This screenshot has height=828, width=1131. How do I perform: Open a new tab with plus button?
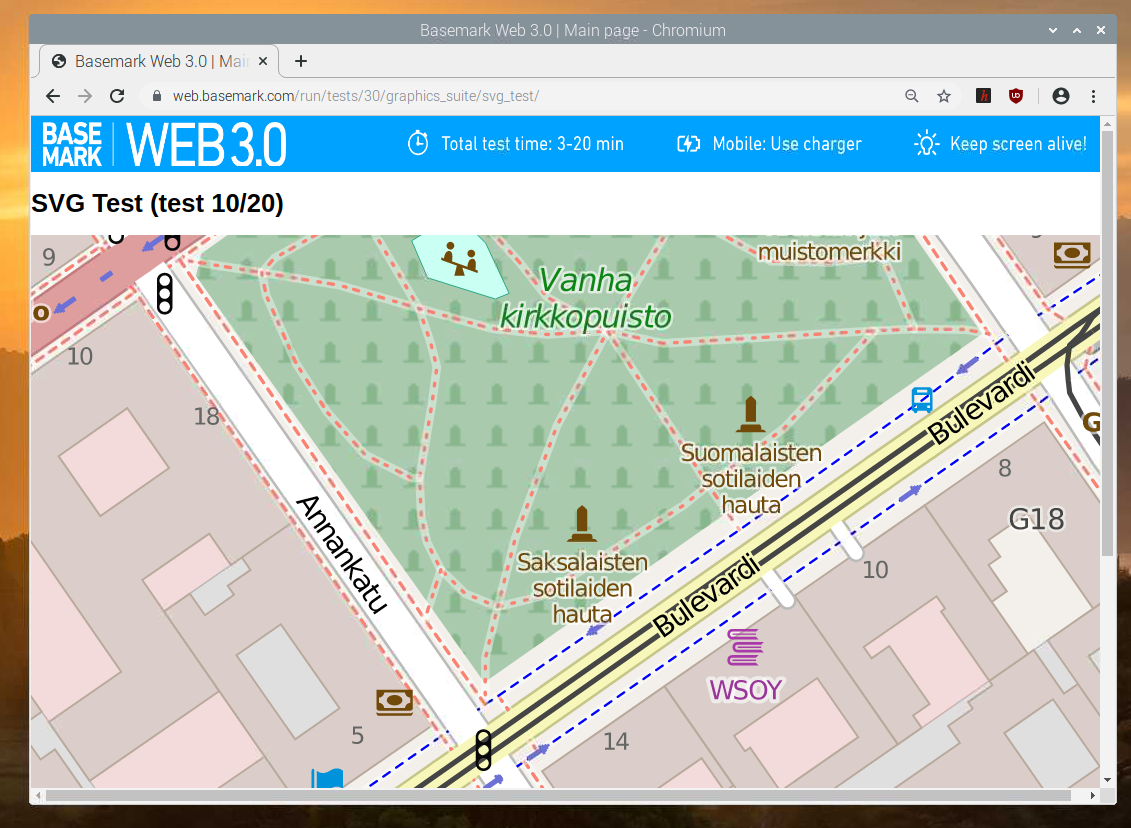point(301,61)
